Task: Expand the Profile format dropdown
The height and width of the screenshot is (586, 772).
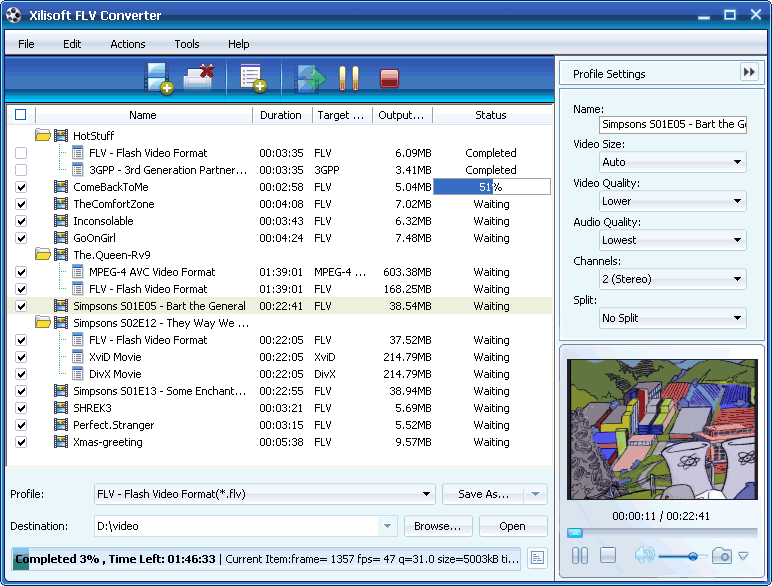Action: point(265,494)
